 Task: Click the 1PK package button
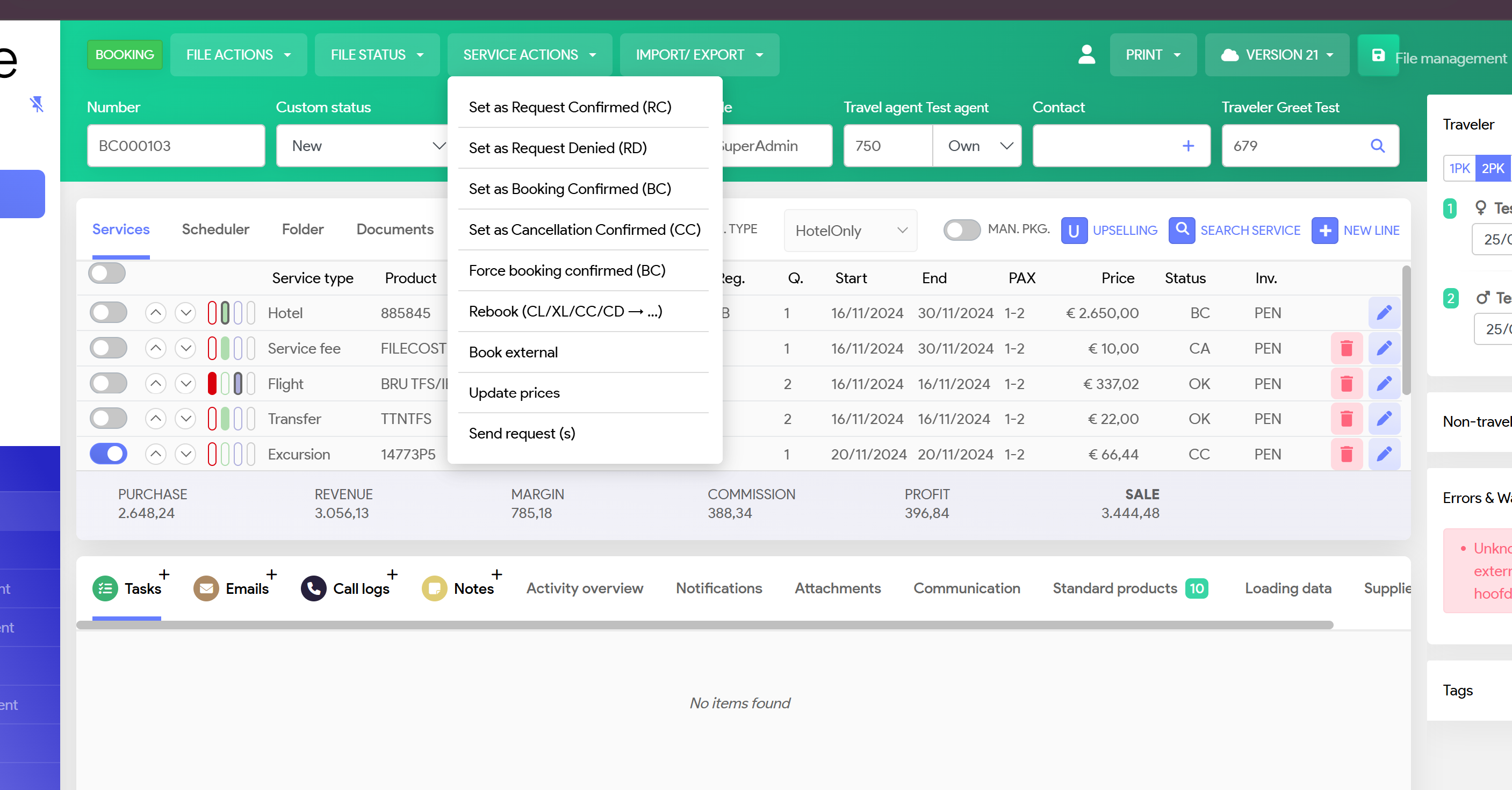[1459, 168]
